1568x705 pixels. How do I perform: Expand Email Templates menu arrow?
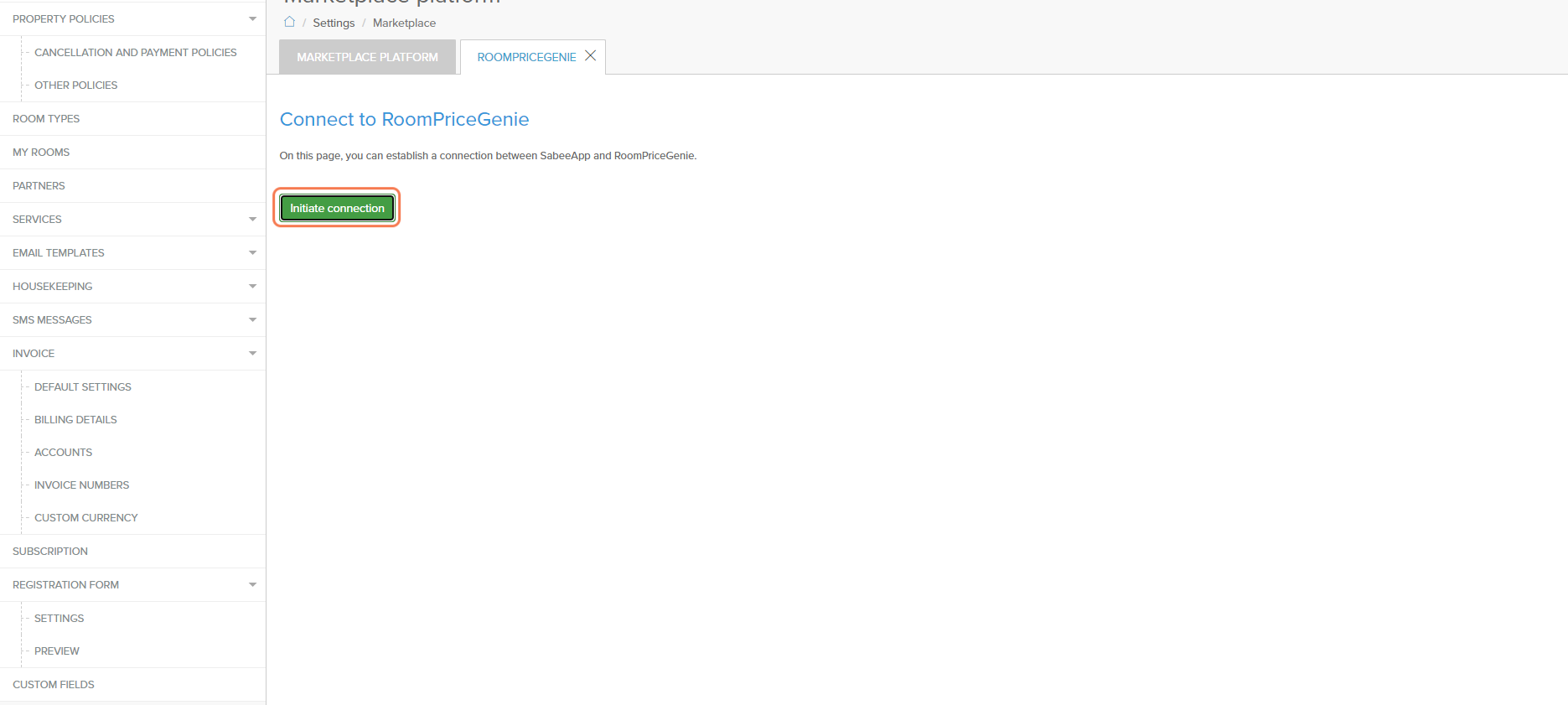click(x=252, y=252)
